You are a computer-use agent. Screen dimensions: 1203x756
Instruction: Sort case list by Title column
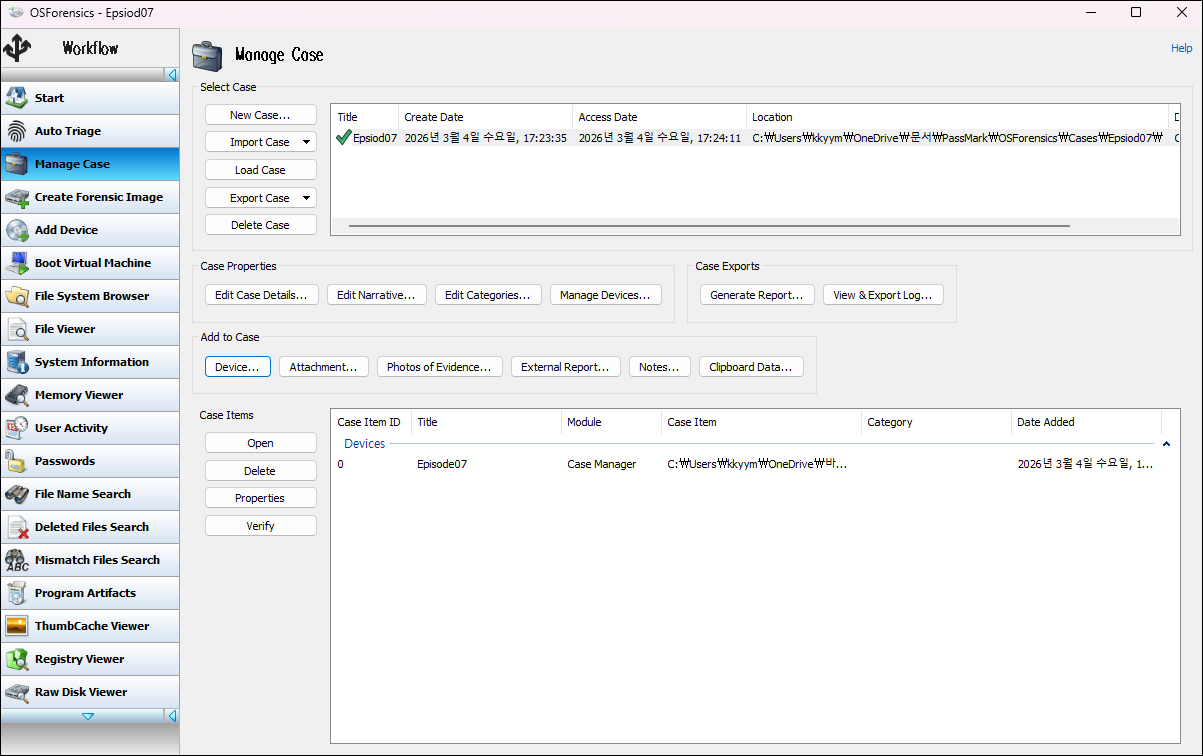coord(365,117)
